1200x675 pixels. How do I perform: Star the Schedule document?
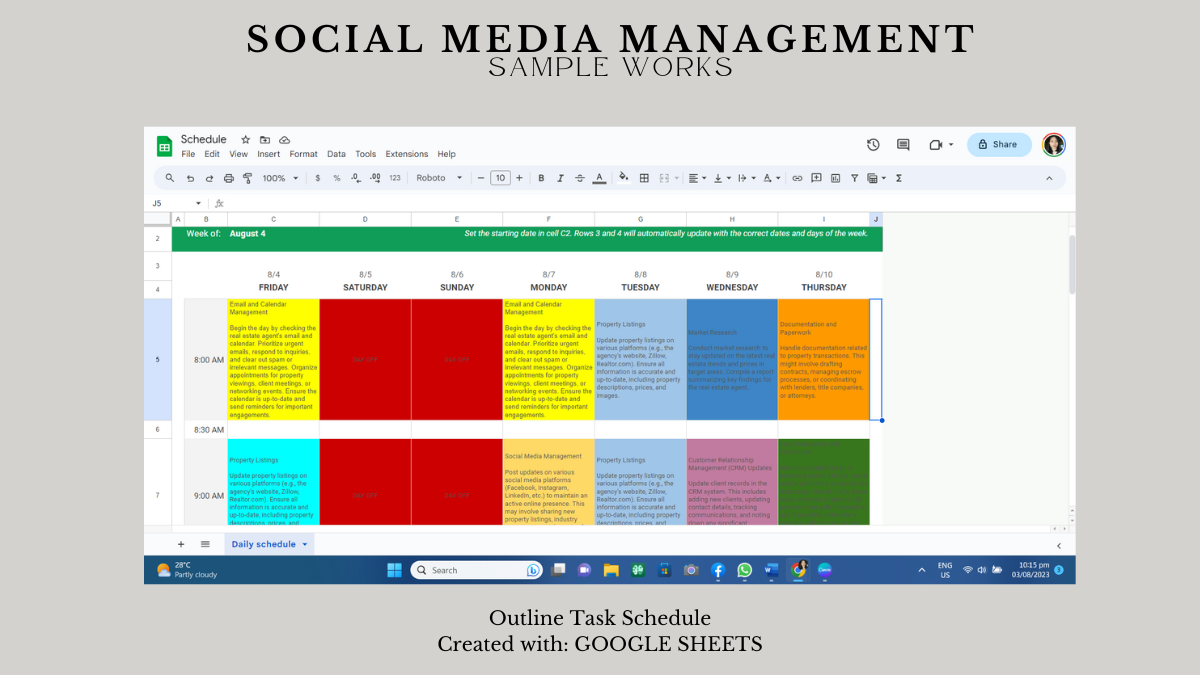[245, 140]
